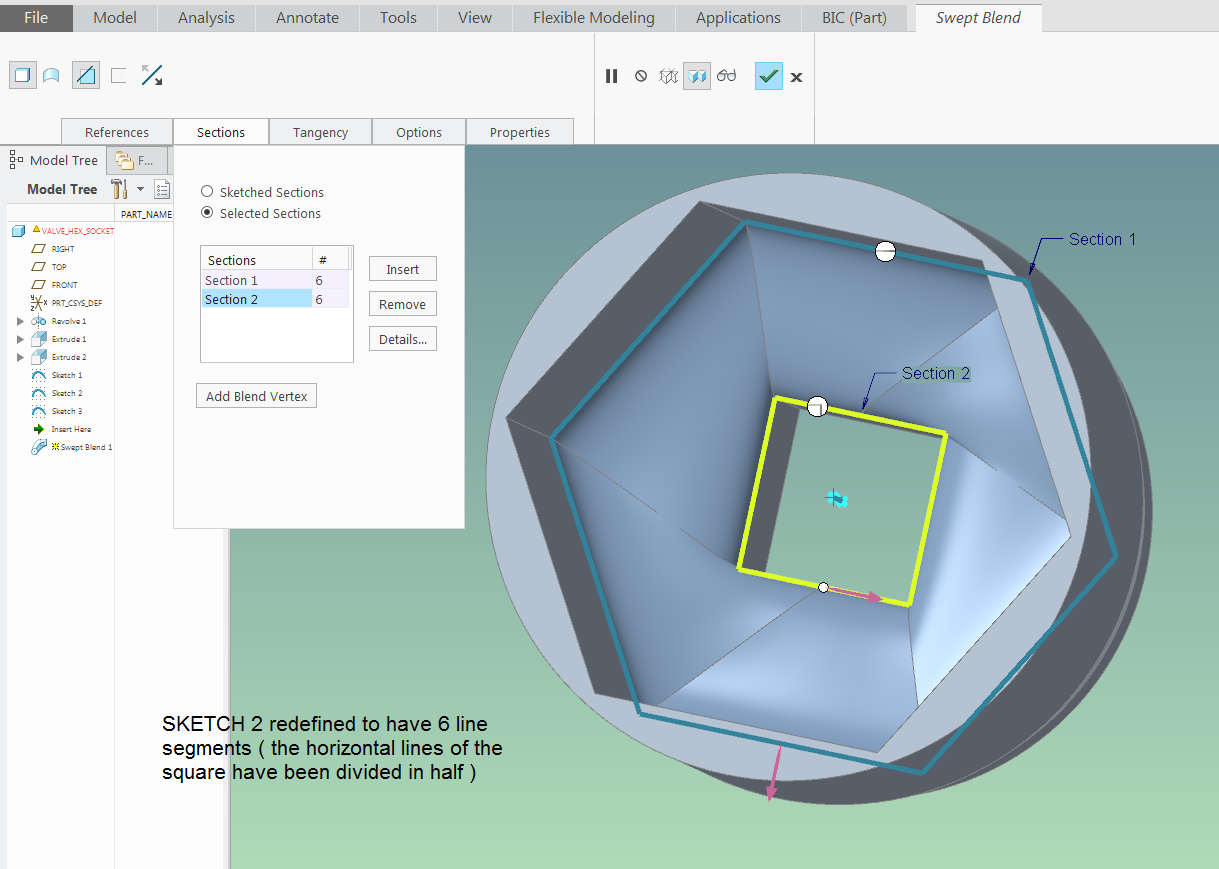Screen dimensions: 1219x869
Task: Switch to the View ribbon tab
Action: tap(475, 18)
